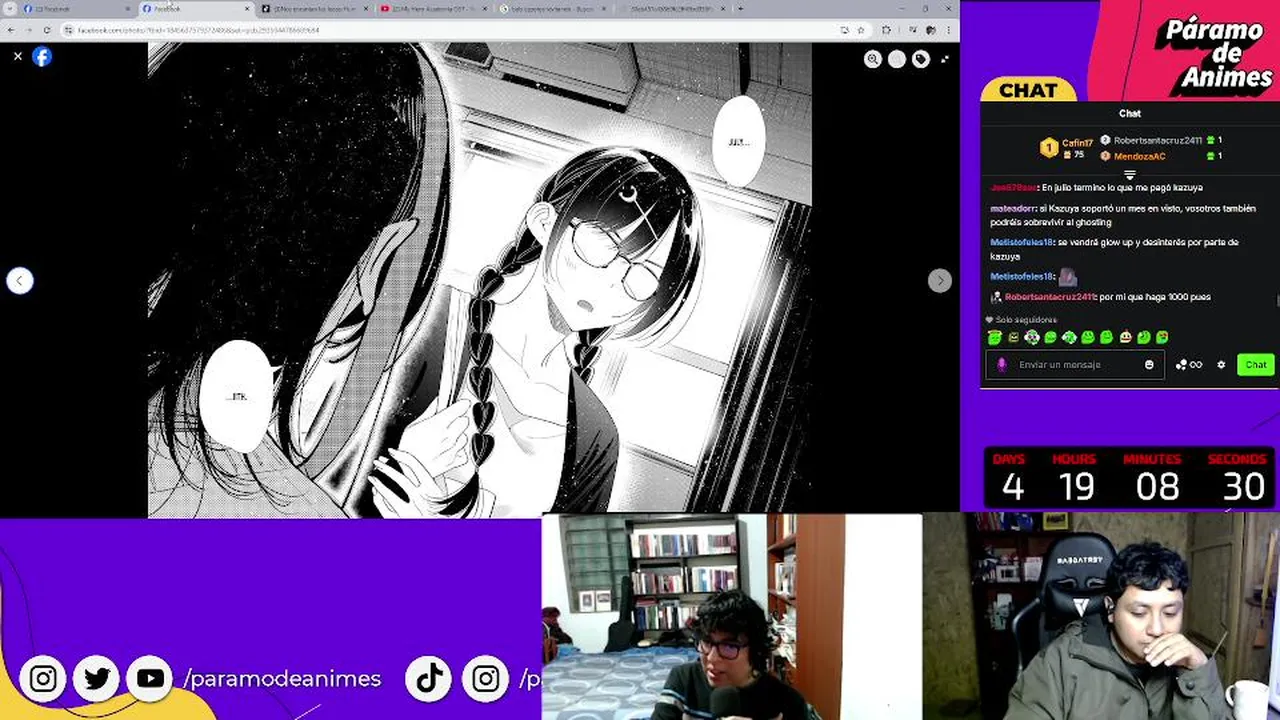Select the leftmost green emote

click(x=994, y=337)
